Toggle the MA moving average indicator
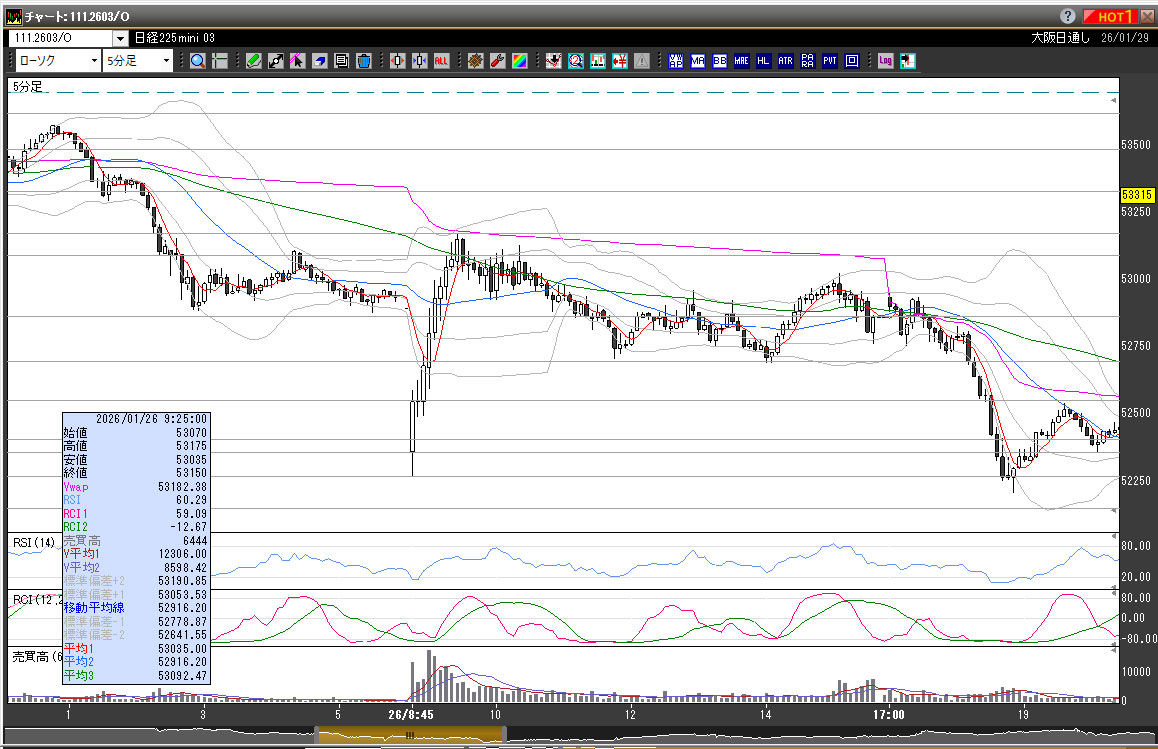 point(697,61)
